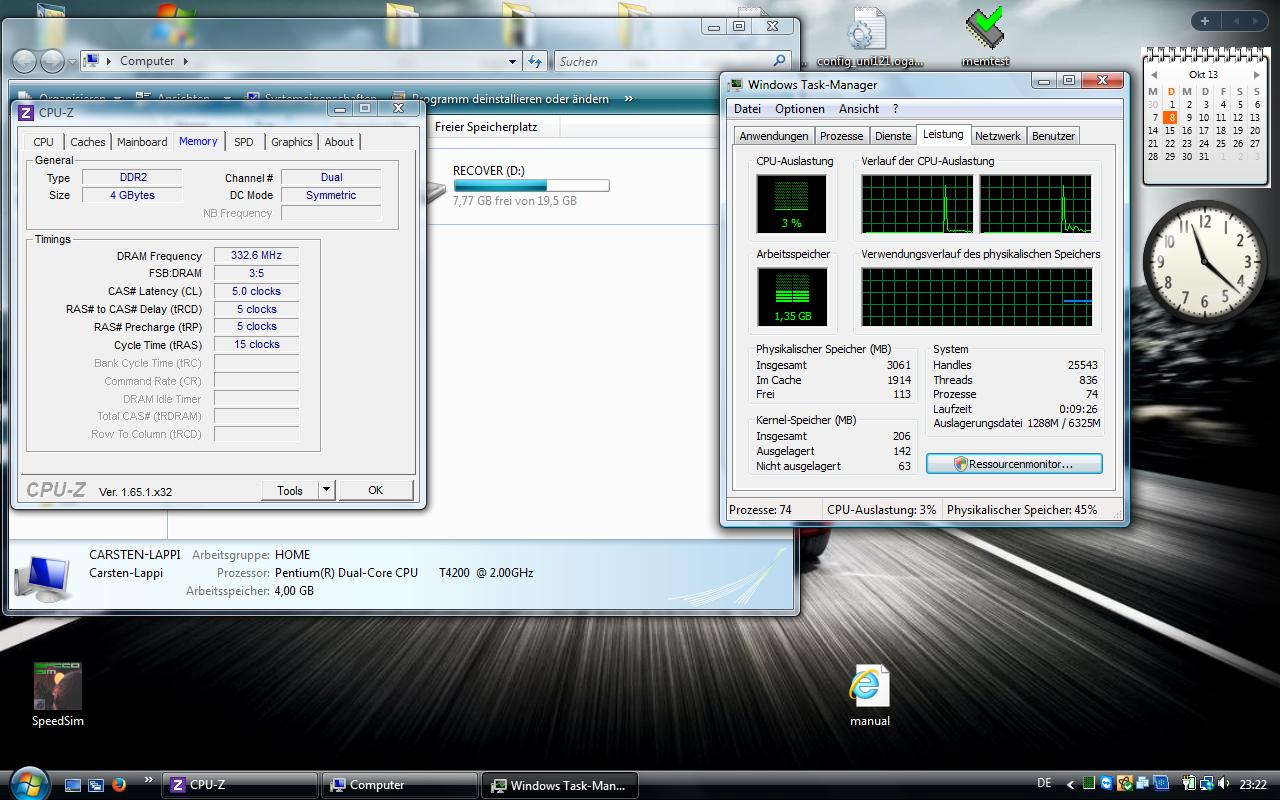Open ? help menu in Task Manager
Image resolution: width=1280 pixels, height=800 pixels.
click(x=895, y=109)
